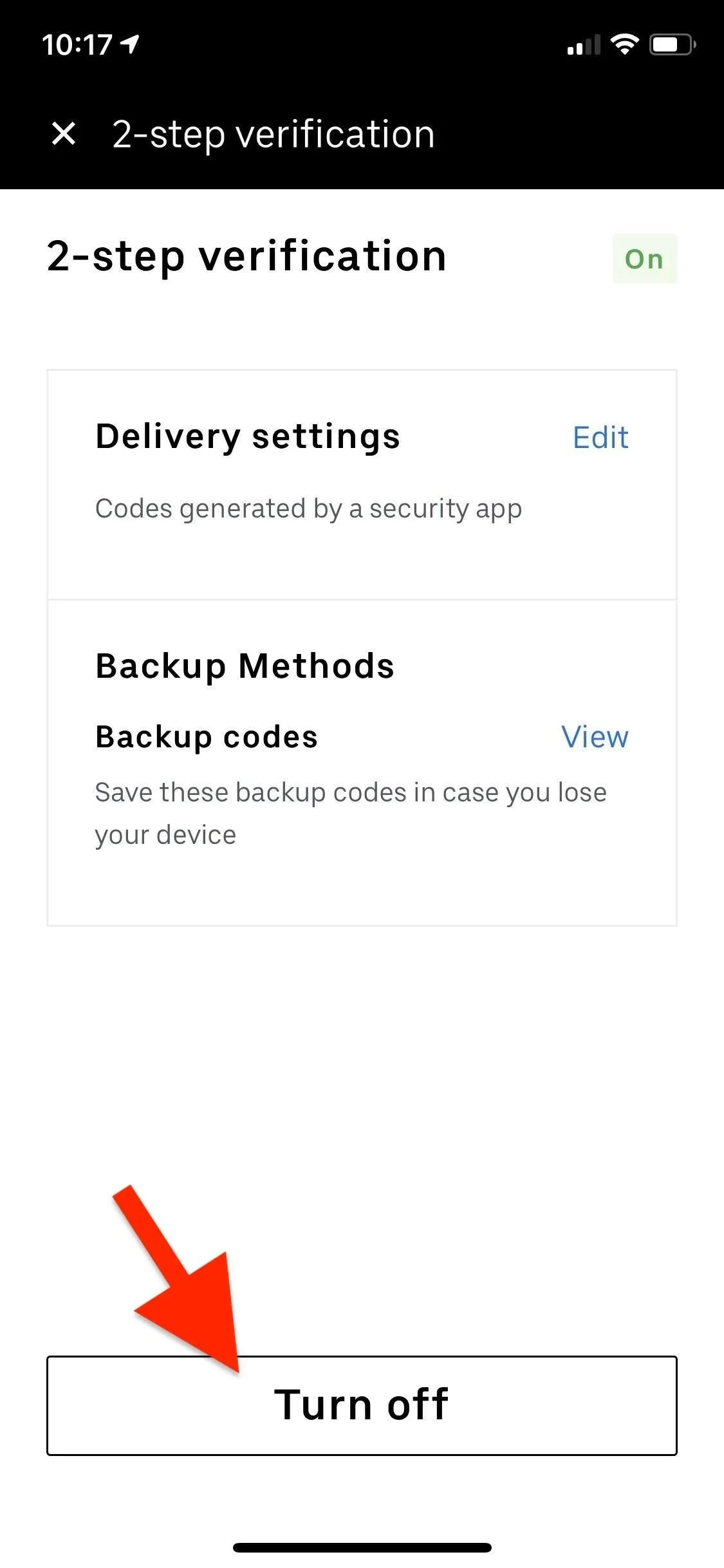Close the 2-step verification screen with the X icon

pos(64,134)
